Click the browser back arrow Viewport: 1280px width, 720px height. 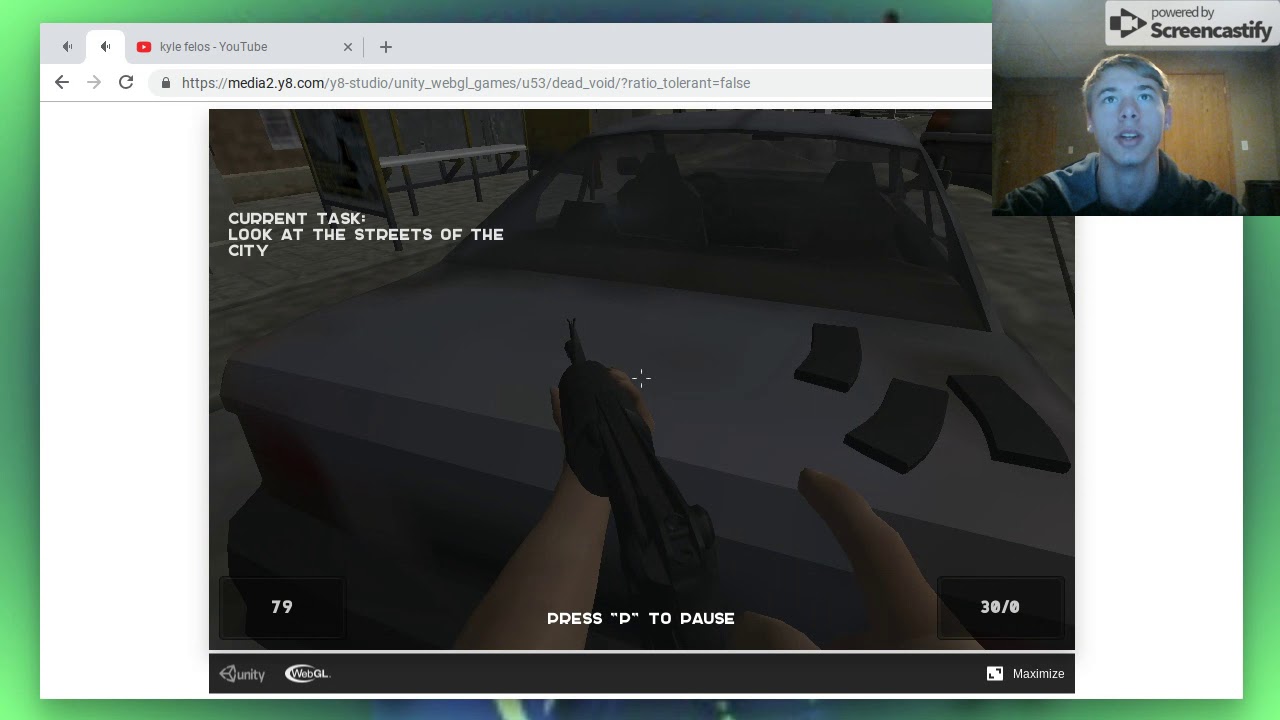pyautogui.click(x=62, y=83)
